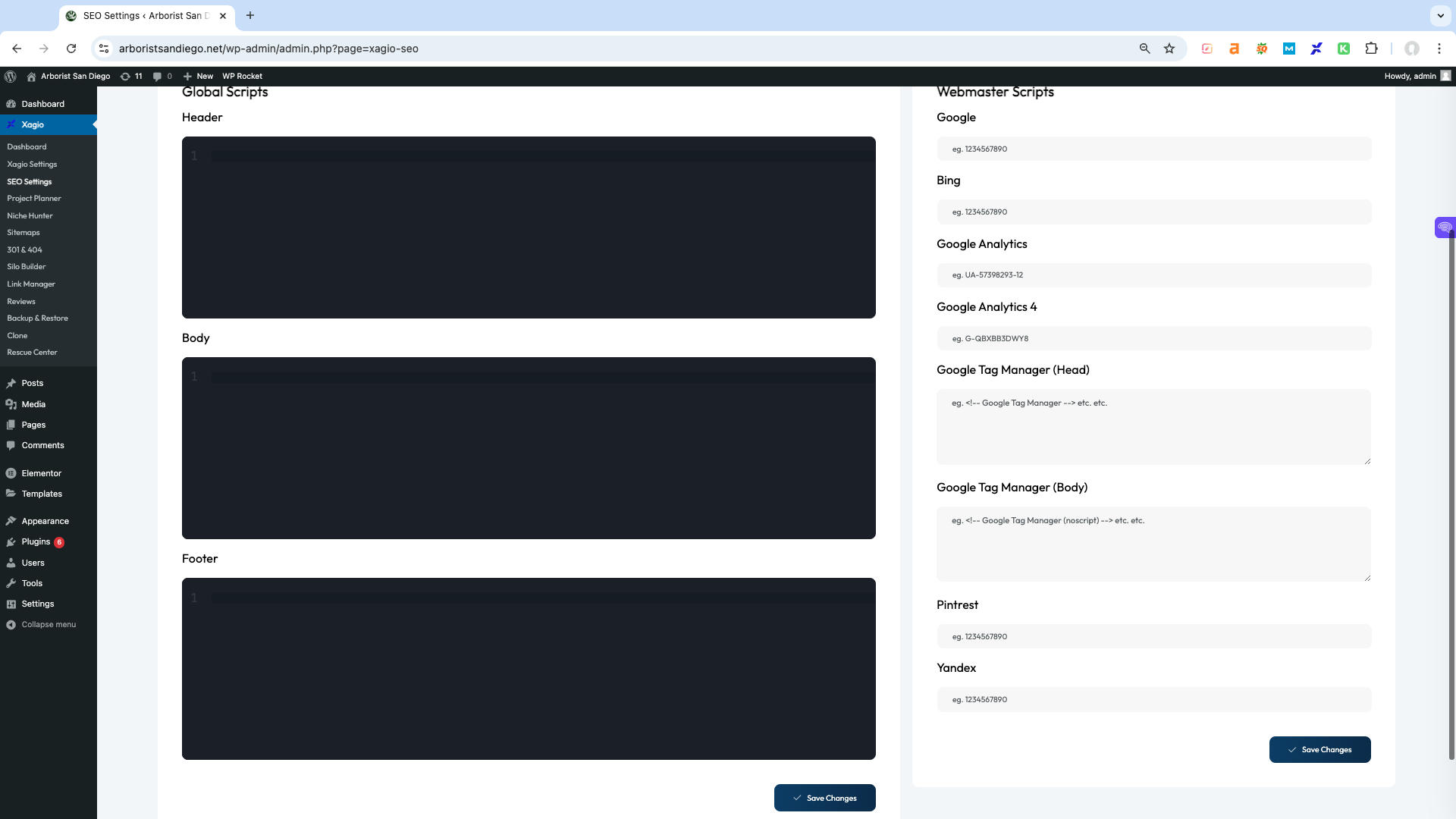The height and width of the screenshot is (819, 1456).
Task: Open the Project Planner page
Action: tap(34, 199)
